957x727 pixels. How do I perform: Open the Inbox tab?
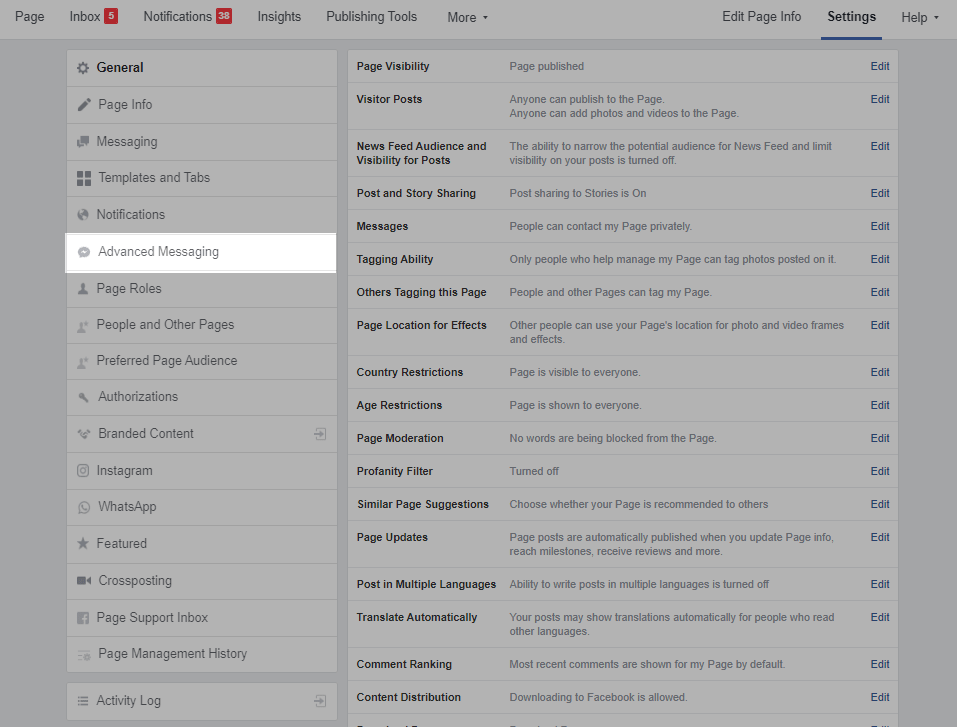click(x=85, y=16)
